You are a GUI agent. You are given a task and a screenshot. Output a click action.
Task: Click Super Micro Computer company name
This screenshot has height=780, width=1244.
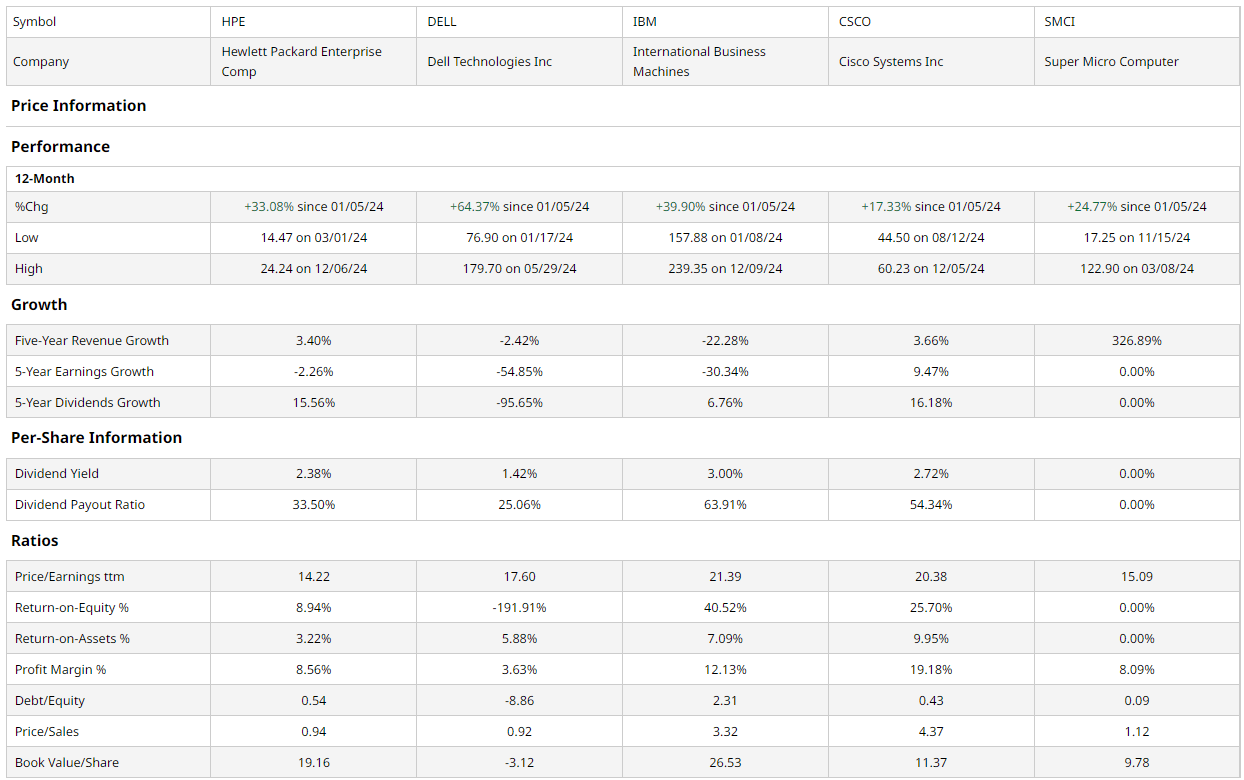point(1111,62)
